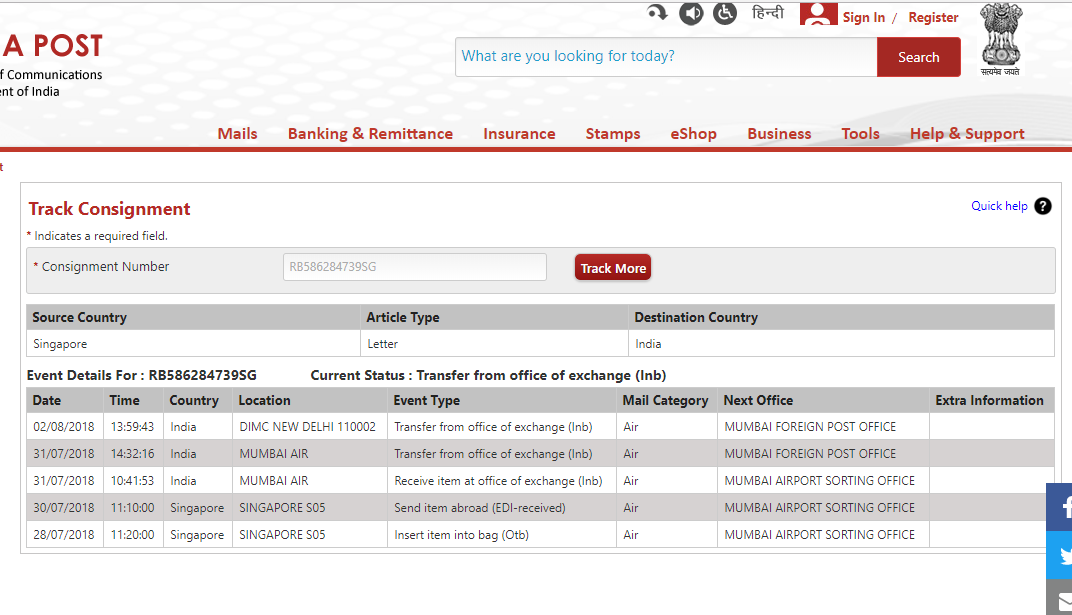Click the India Post logo text
Viewport: 1072px width, 615px height.
coord(51,46)
